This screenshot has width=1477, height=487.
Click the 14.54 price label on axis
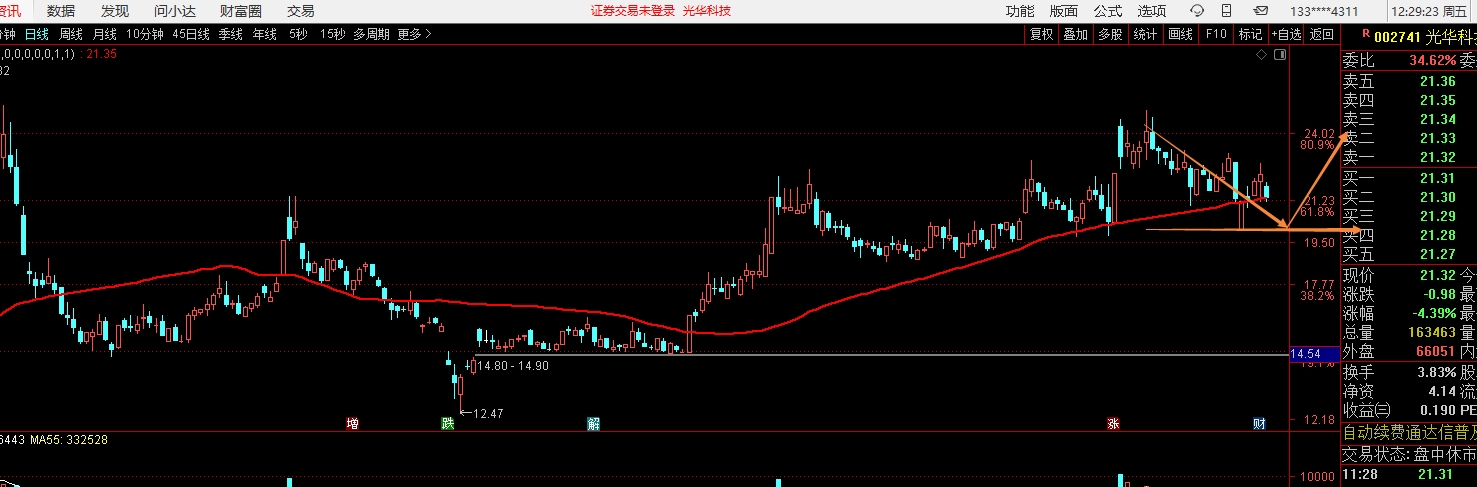1312,354
